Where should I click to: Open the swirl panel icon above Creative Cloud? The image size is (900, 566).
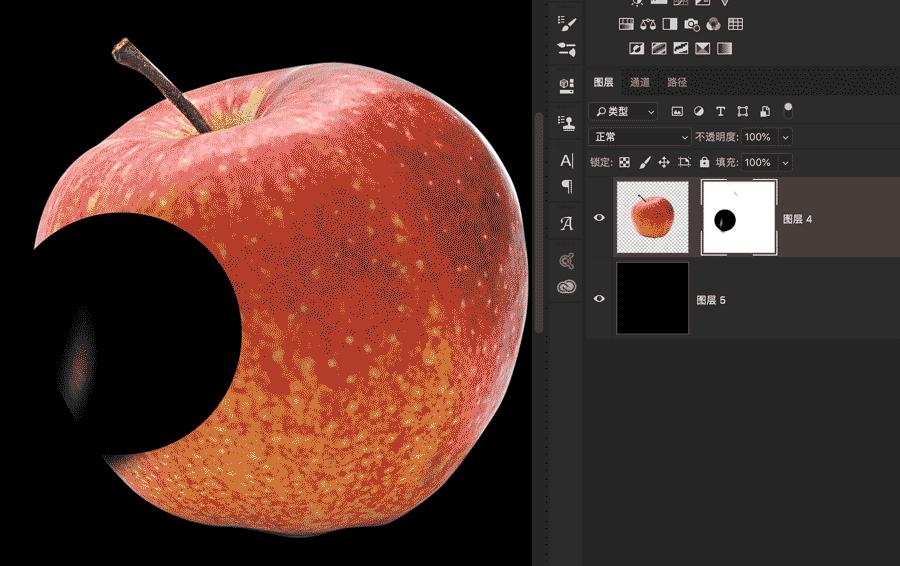pos(567,261)
